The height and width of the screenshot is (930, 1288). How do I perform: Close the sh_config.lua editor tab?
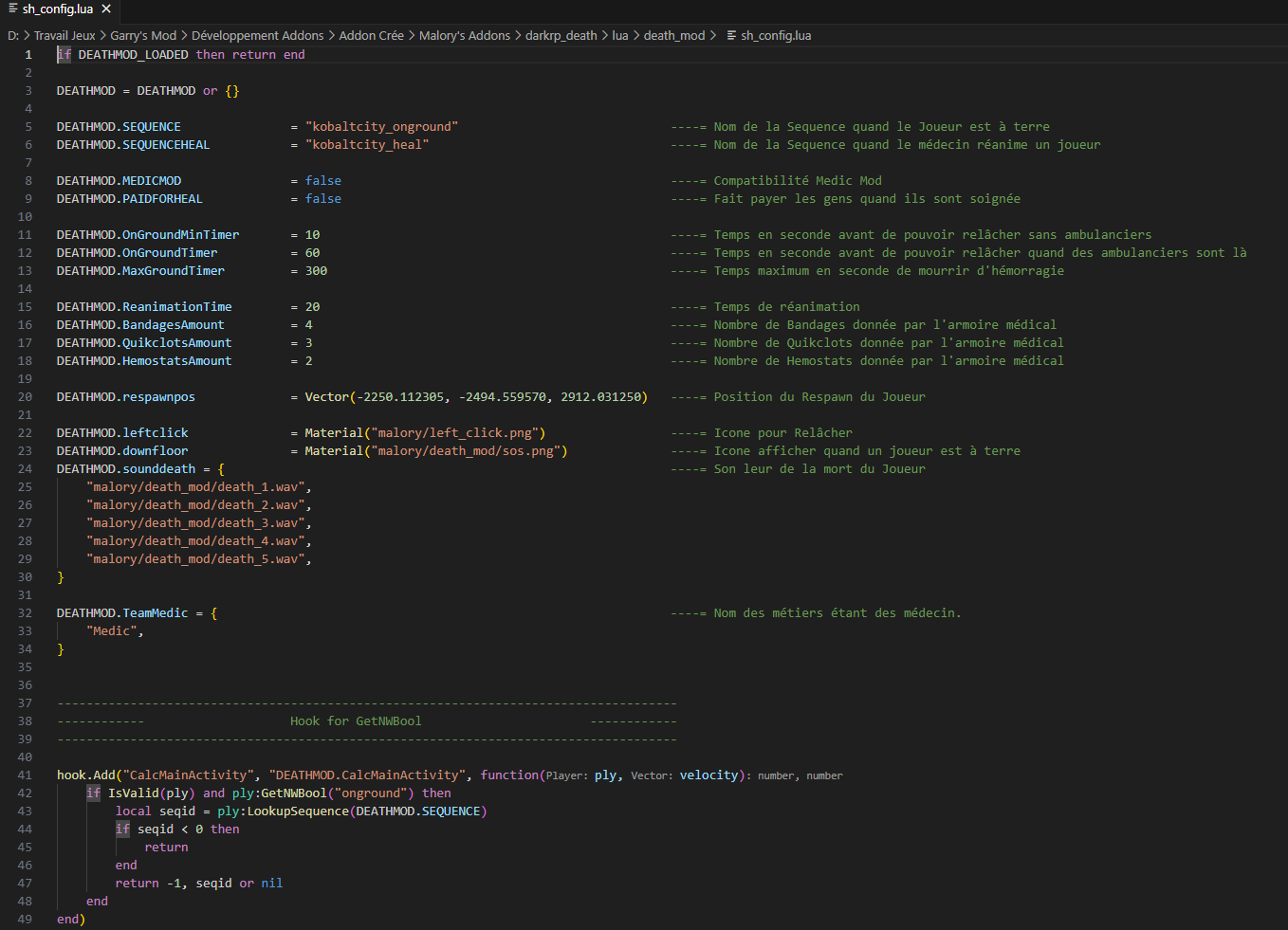tap(106, 9)
